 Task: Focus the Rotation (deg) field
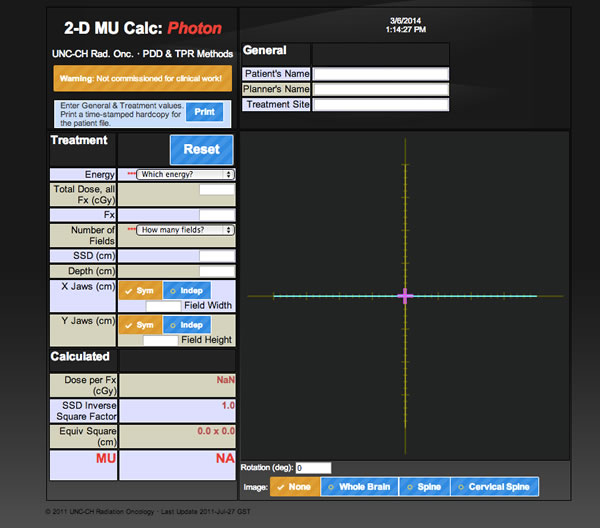pyautogui.click(x=313, y=467)
